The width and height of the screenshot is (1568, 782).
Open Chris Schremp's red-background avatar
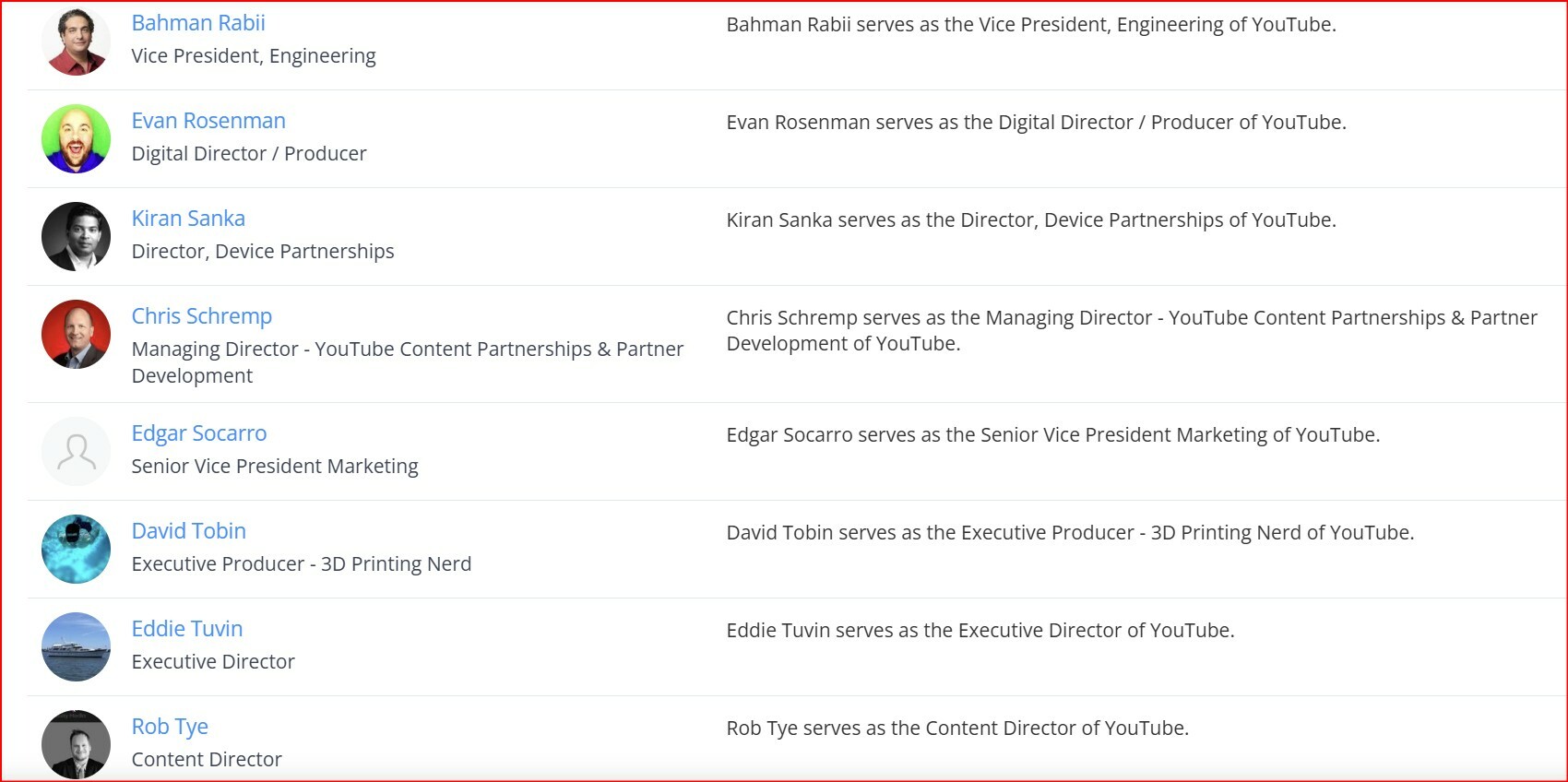point(77,334)
